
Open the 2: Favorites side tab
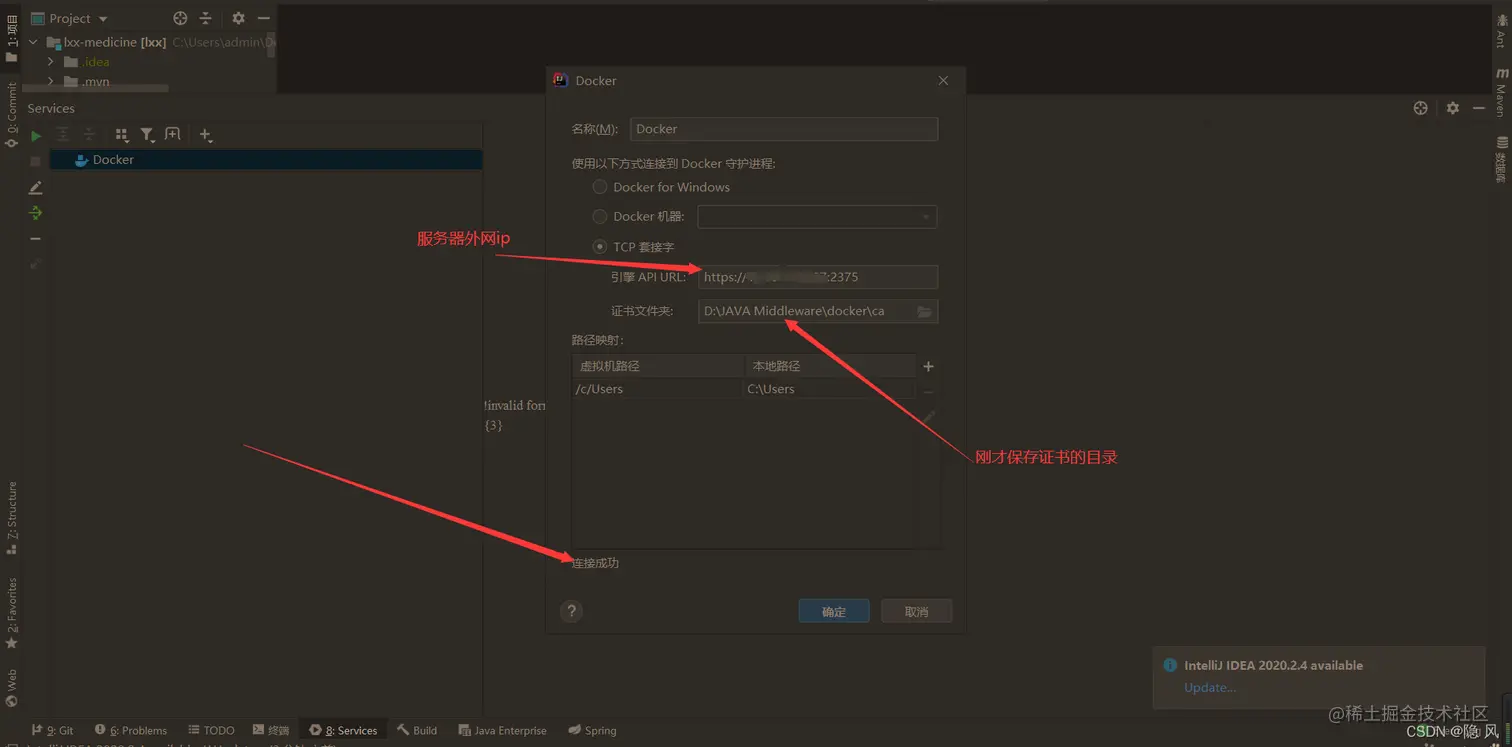12,613
